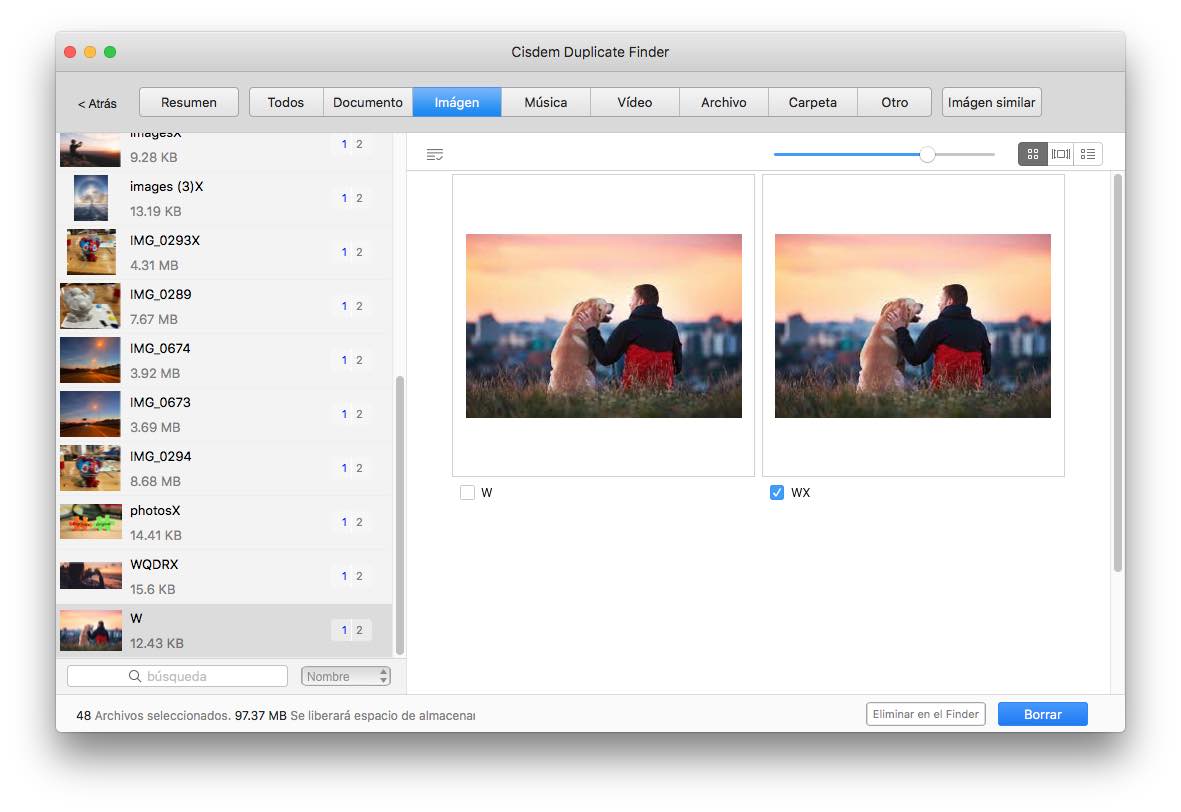1181x812 pixels.
Task: Select copy 2 badge next to IMG_0289
Action: point(357,305)
